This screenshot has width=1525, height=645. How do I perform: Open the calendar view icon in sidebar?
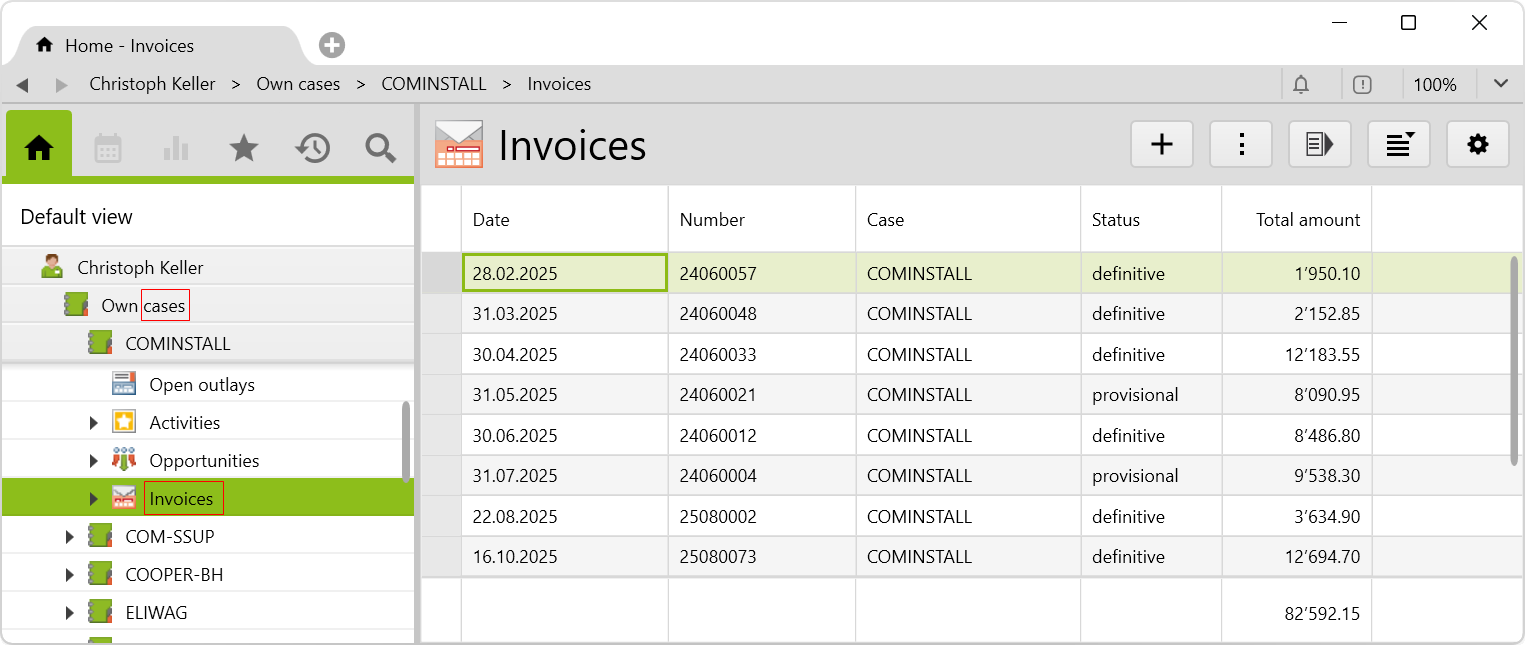[x=108, y=148]
